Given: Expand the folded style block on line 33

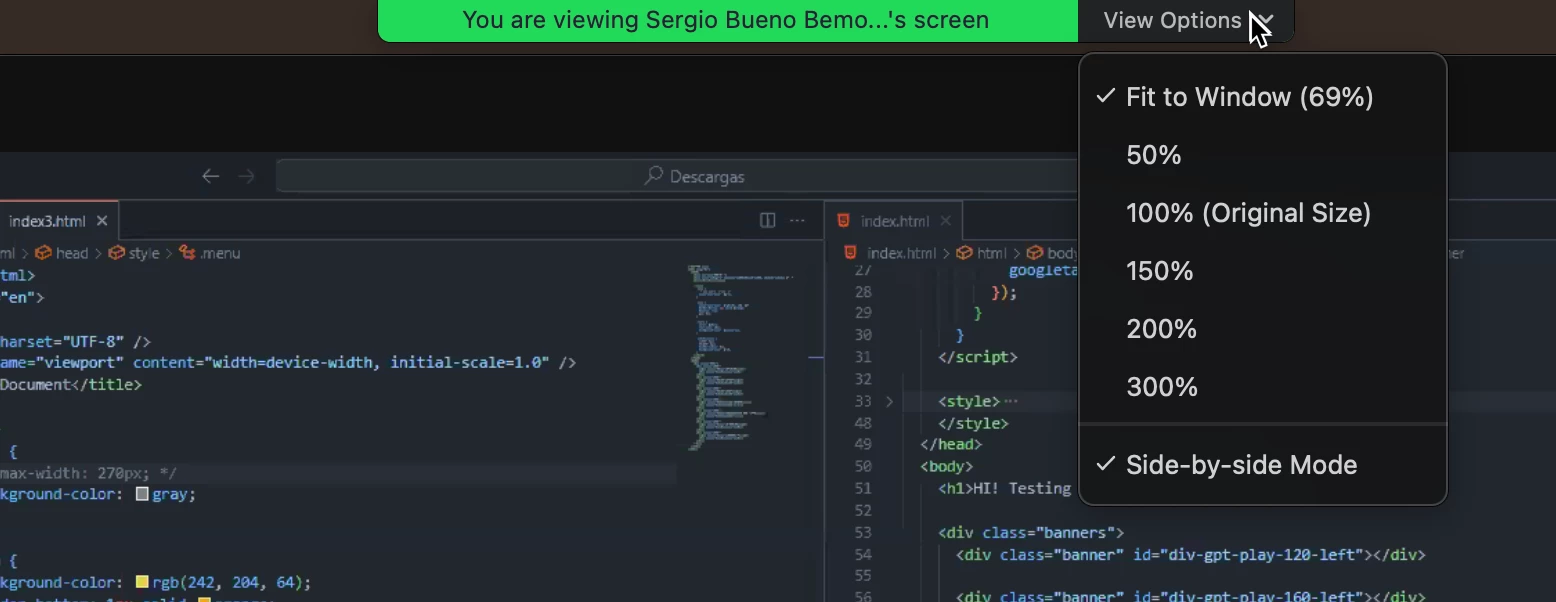Looking at the screenshot, I should 889,401.
